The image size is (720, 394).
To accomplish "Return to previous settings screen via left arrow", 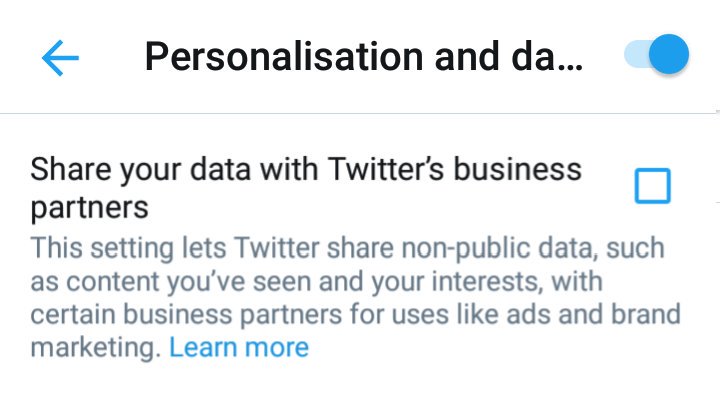I will click(x=60, y=58).
